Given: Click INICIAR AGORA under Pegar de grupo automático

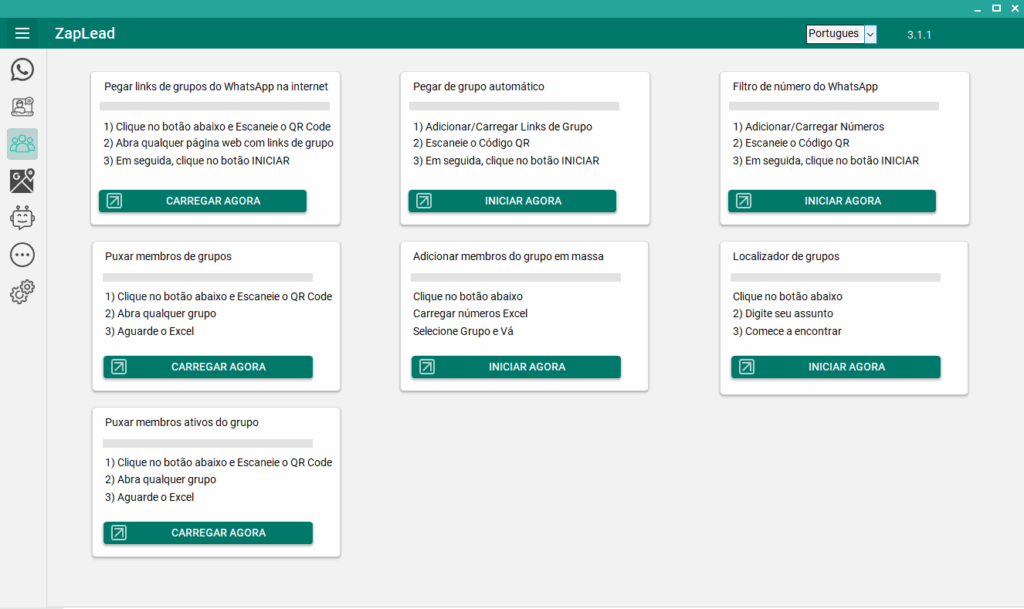Looking at the screenshot, I should click(x=512, y=201).
